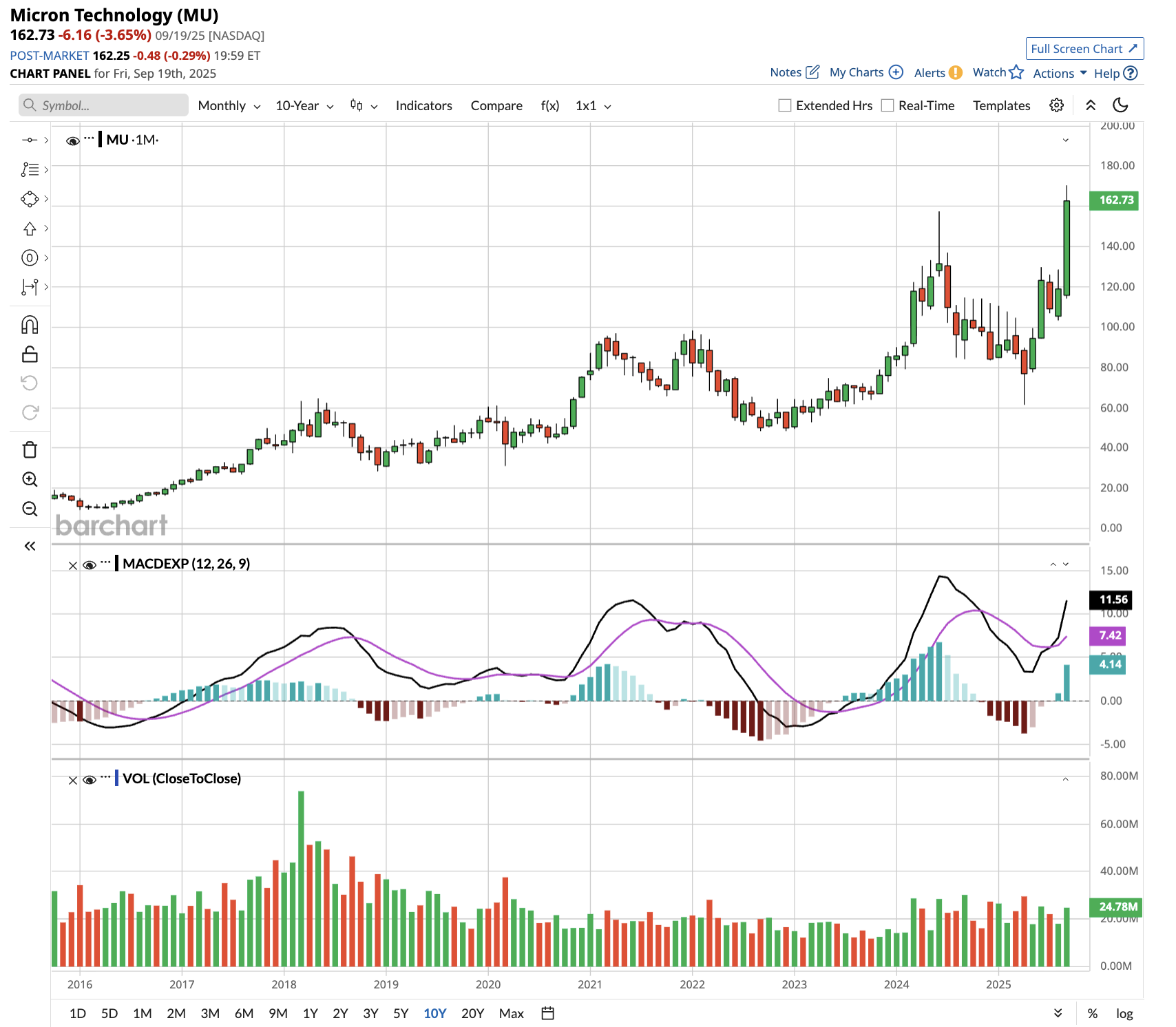Select the Fibonacci retracement tool
The width and height of the screenshot is (1176, 1027).
point(30,169)
